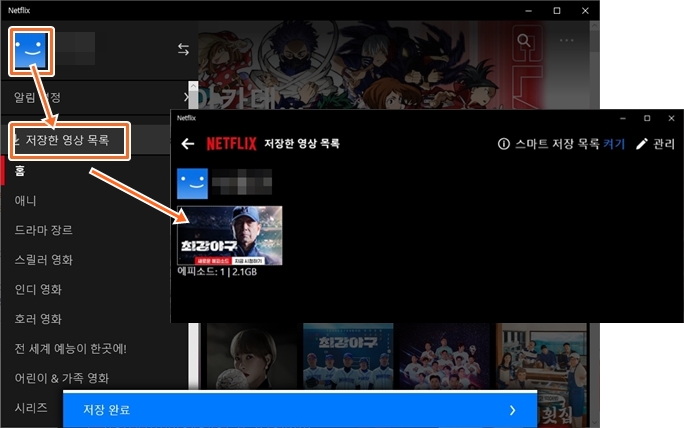The width and height of the screenshot is (684, 428).
Task: Select 시리즈 category
Action: tap(31, 407)
